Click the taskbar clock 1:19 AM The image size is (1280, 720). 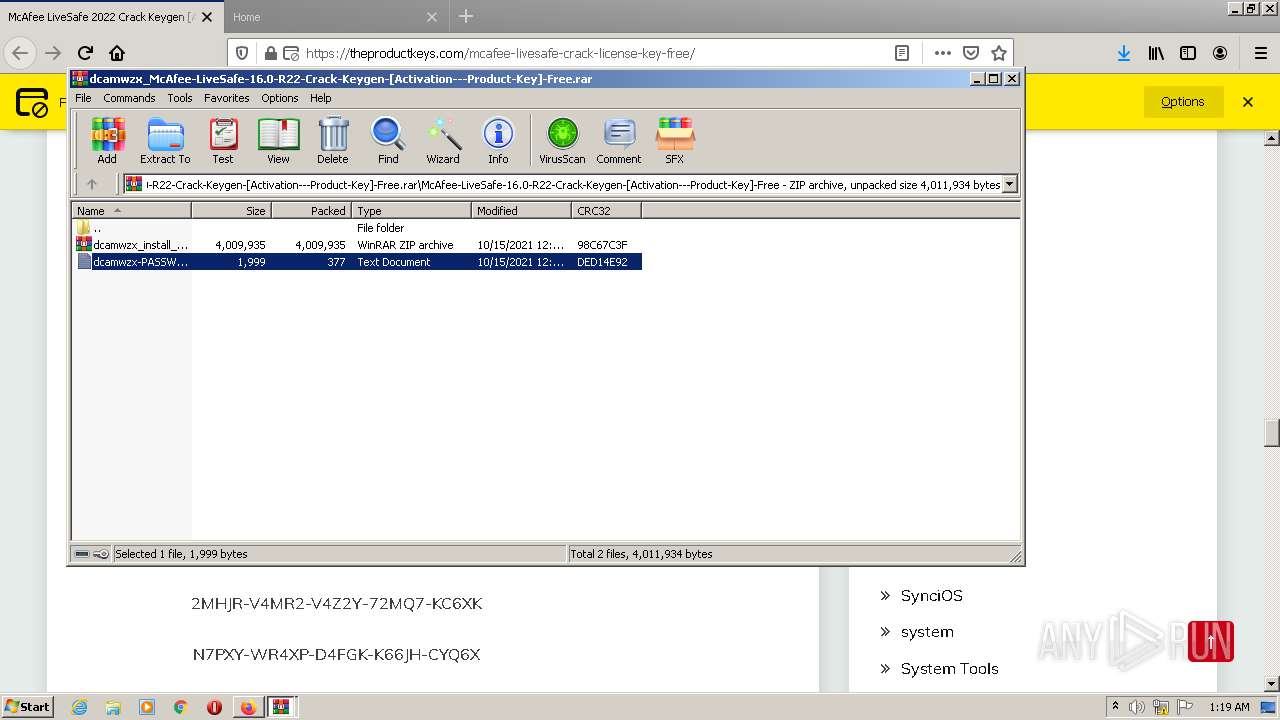tap(1229, 707)
